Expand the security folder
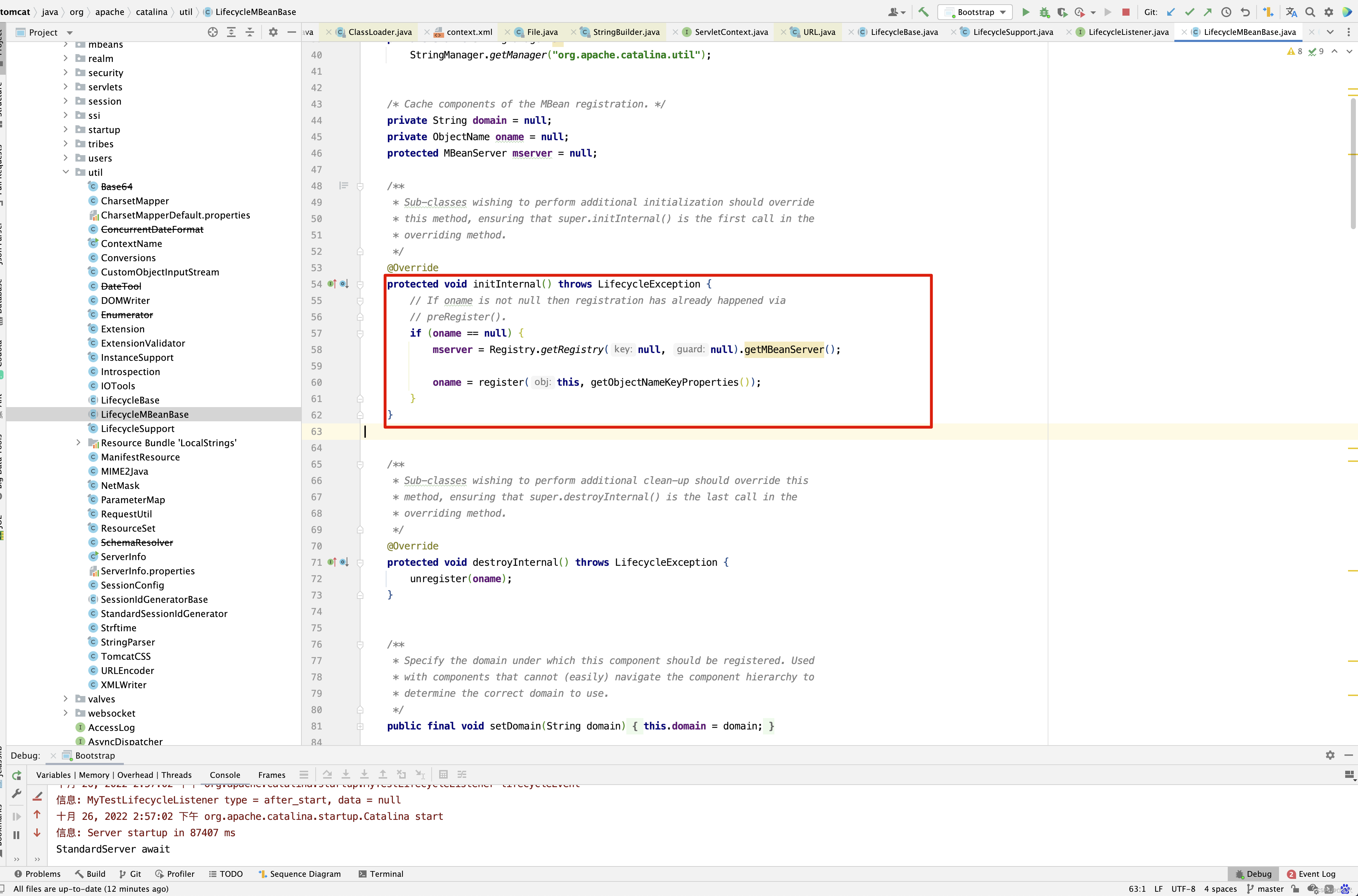Image resolution: width=1358 pixels, height=896 pixels. pos(65,73)
